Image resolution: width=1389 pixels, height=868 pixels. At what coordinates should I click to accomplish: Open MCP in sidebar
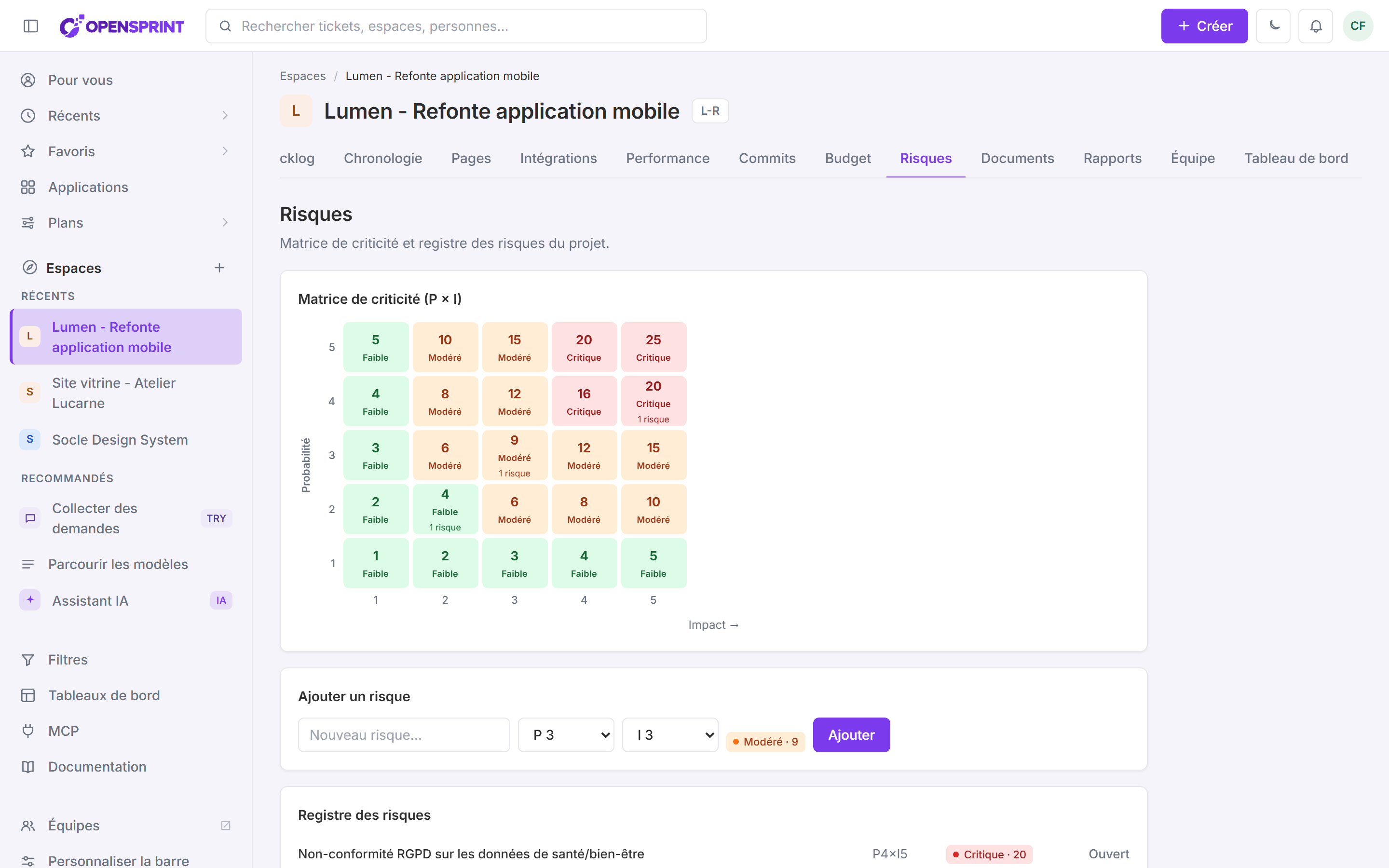126,731
